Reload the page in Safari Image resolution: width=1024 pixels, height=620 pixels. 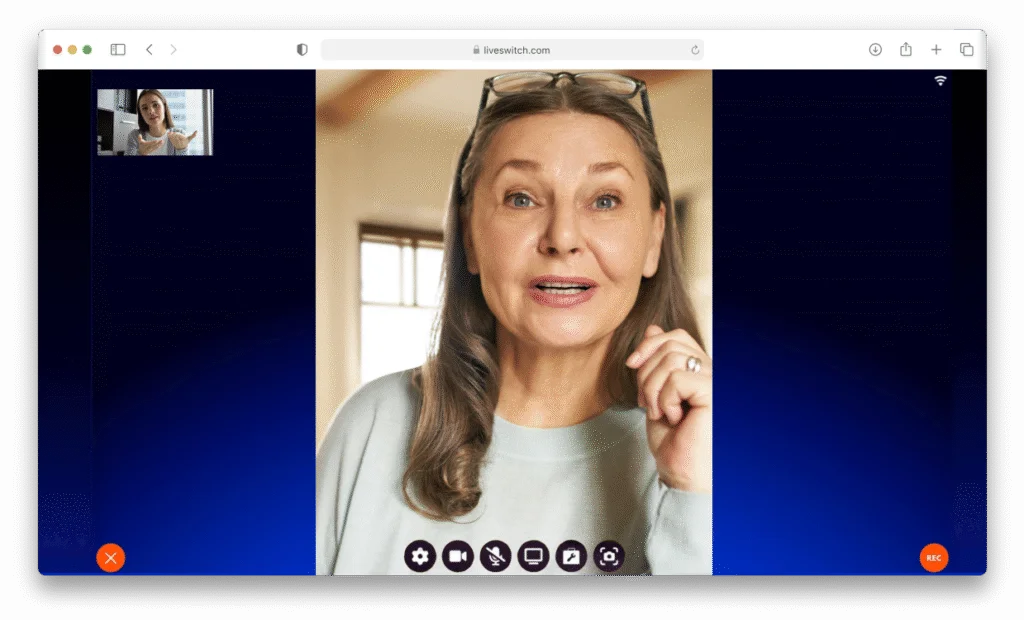[x=695, y=50]
